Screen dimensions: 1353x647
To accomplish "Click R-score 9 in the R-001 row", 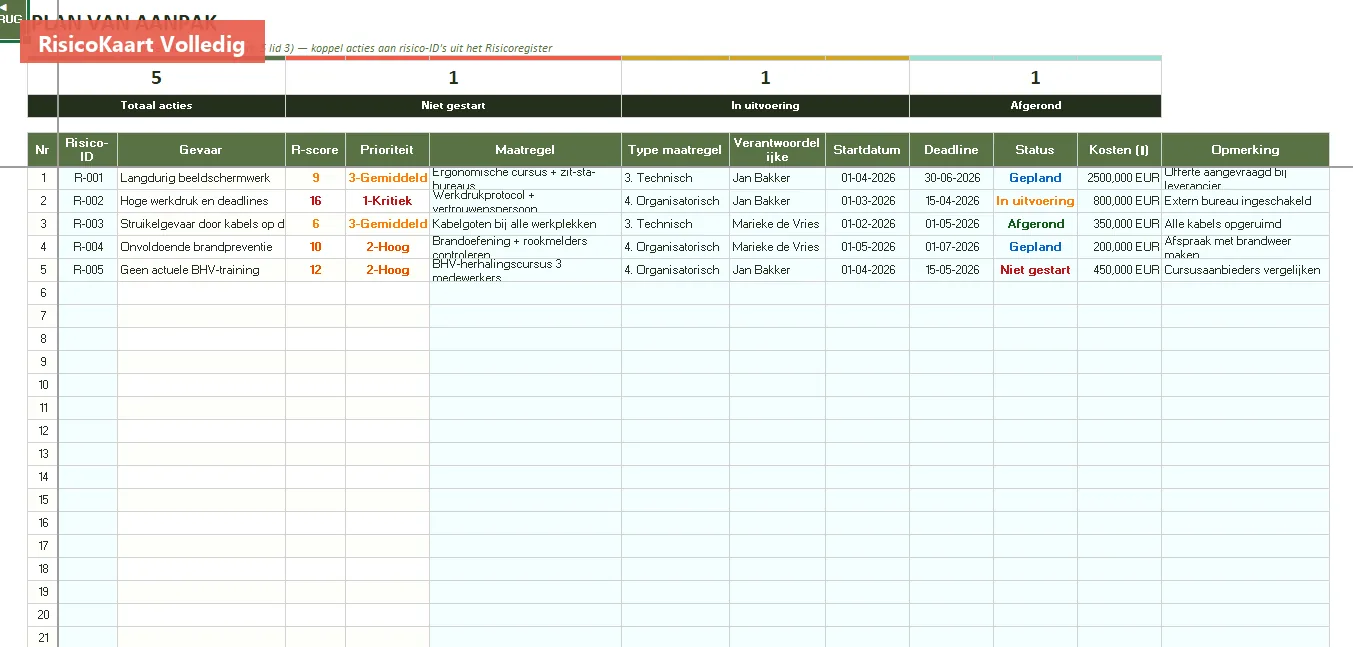I will pyautogui.click(x=315, y=178).
